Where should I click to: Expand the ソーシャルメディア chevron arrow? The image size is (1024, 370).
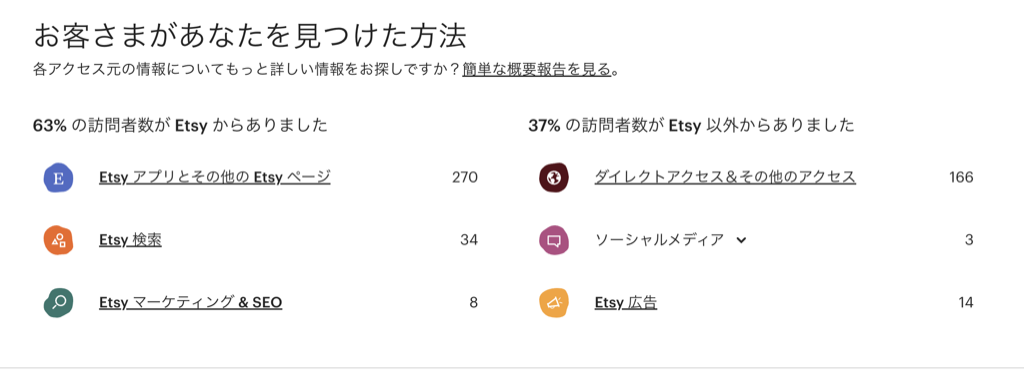coord(741,240)
